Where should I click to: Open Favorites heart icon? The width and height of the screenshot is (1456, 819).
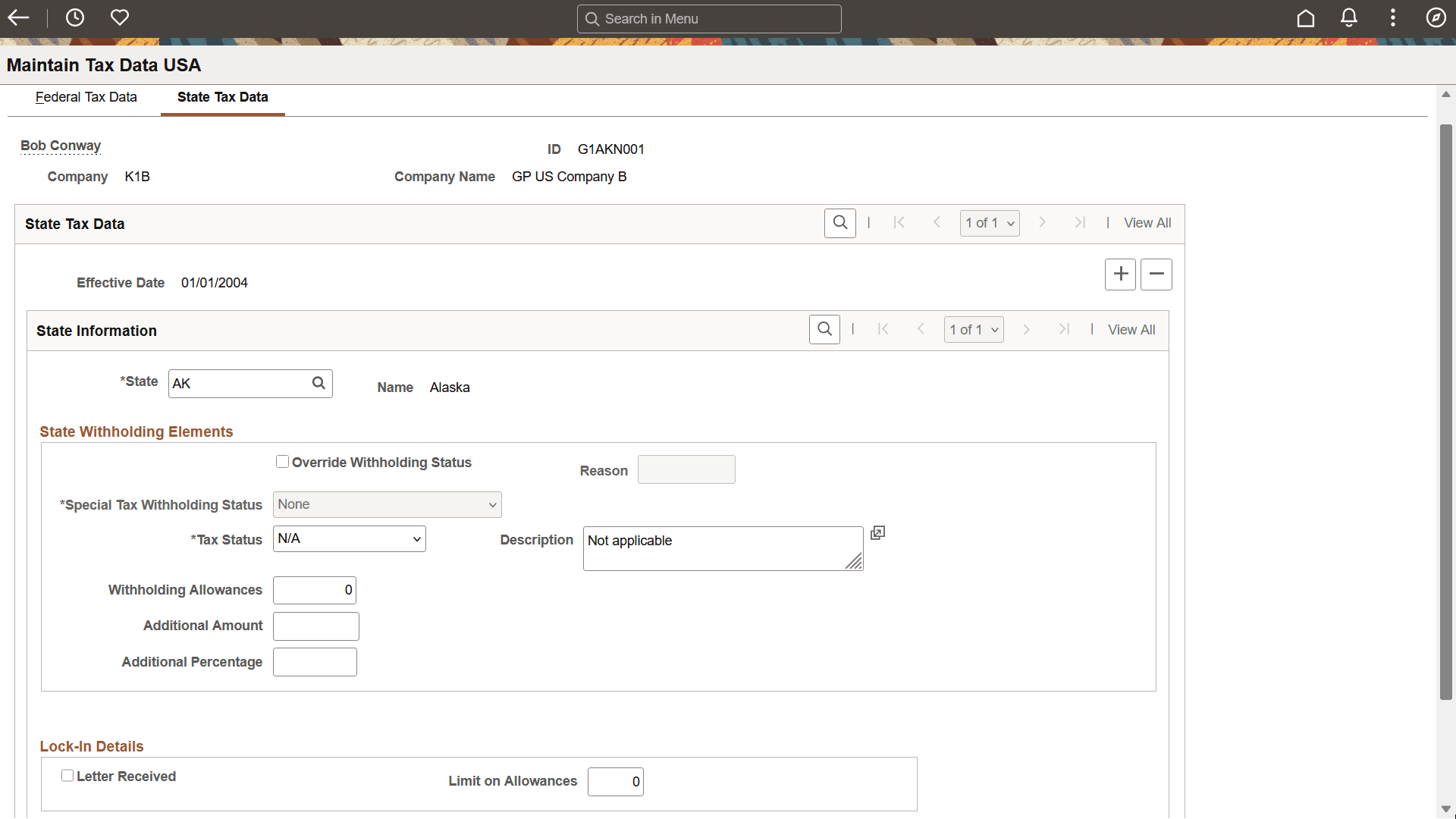(x=120, y=17)
